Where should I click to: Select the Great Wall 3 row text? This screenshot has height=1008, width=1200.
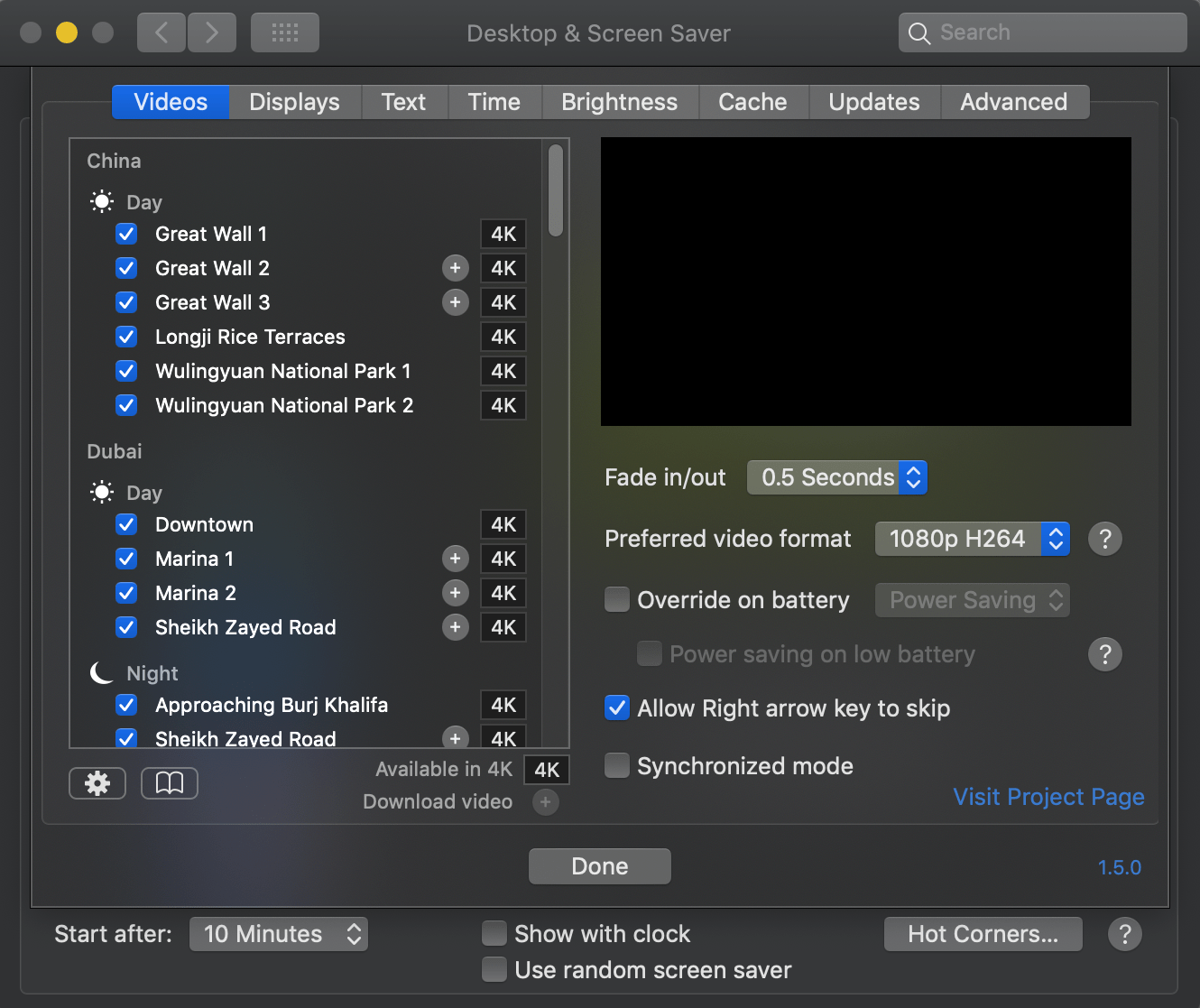[213, 302]
